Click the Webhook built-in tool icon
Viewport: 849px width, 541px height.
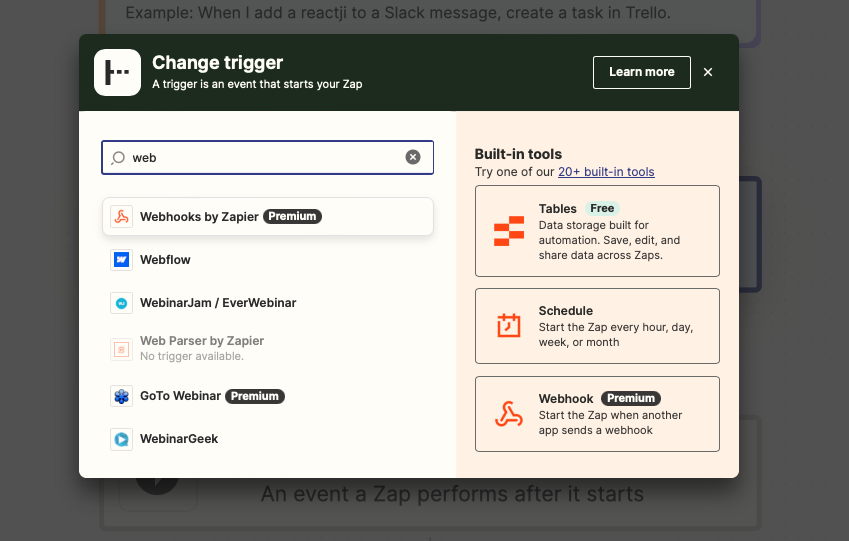[509, 414]
